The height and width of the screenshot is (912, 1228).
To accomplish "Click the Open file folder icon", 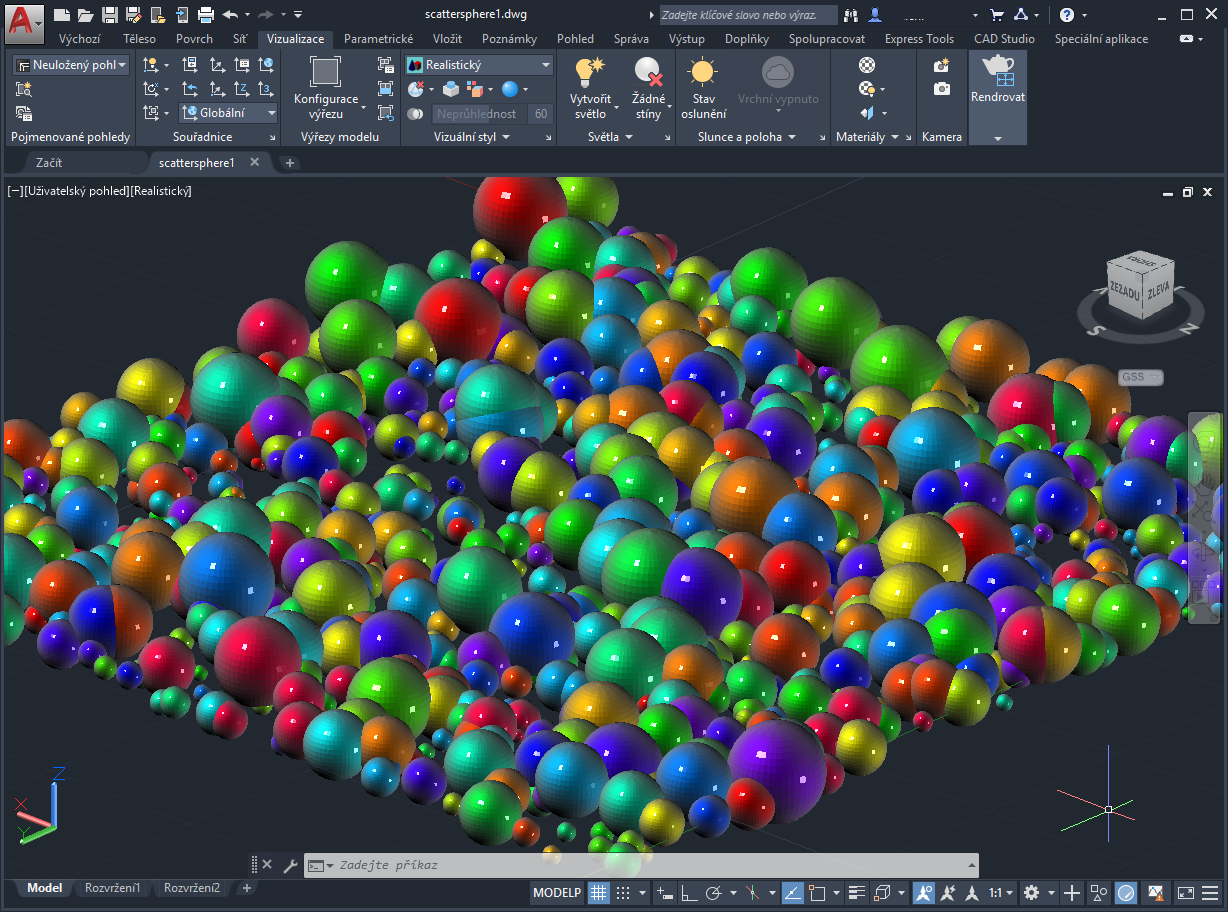I will [86, 15].
